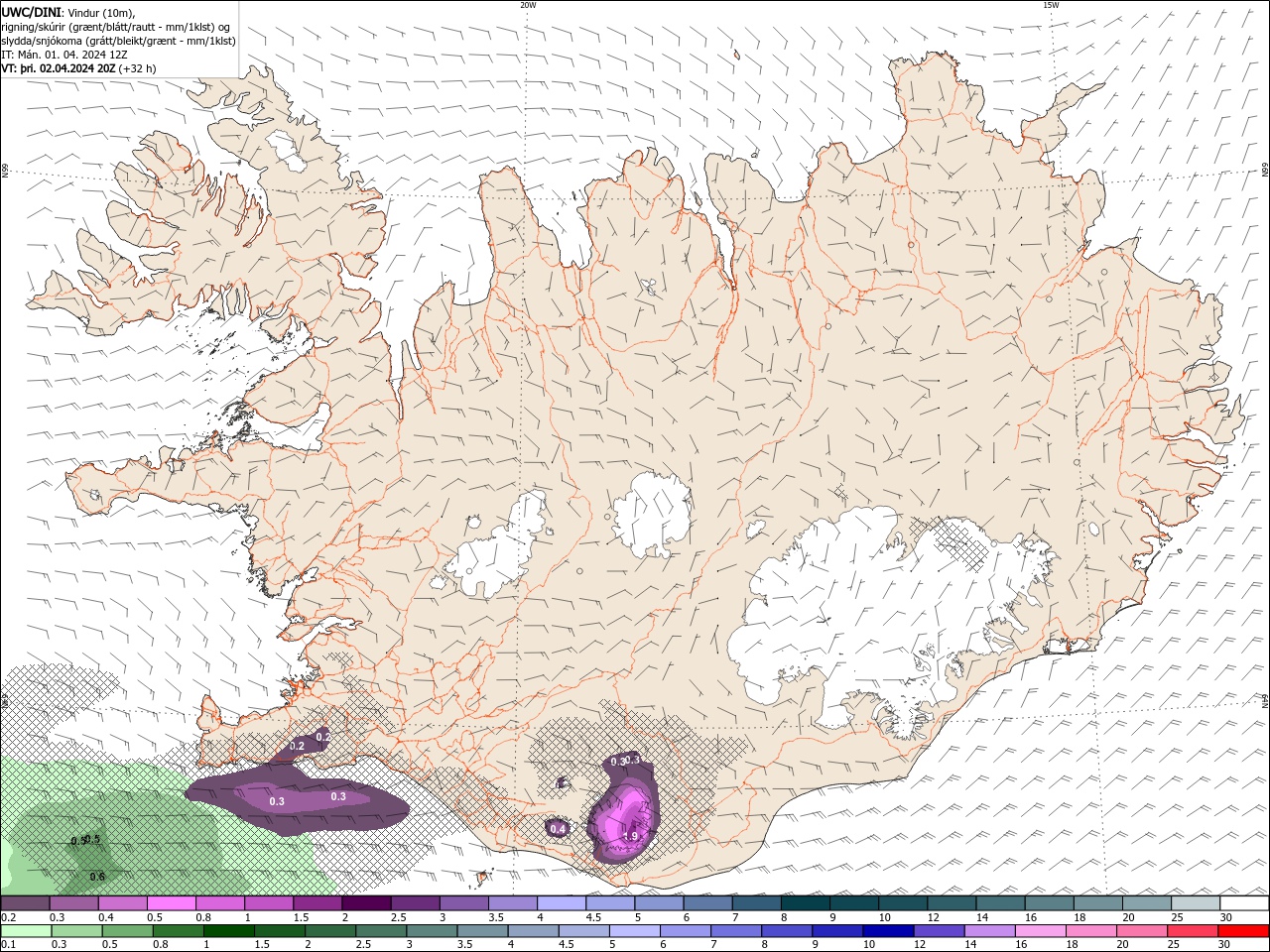1270x952 pixels.
Task: Select the snow legend swatch between 6 and 7
Action: [x=707, y=903]
